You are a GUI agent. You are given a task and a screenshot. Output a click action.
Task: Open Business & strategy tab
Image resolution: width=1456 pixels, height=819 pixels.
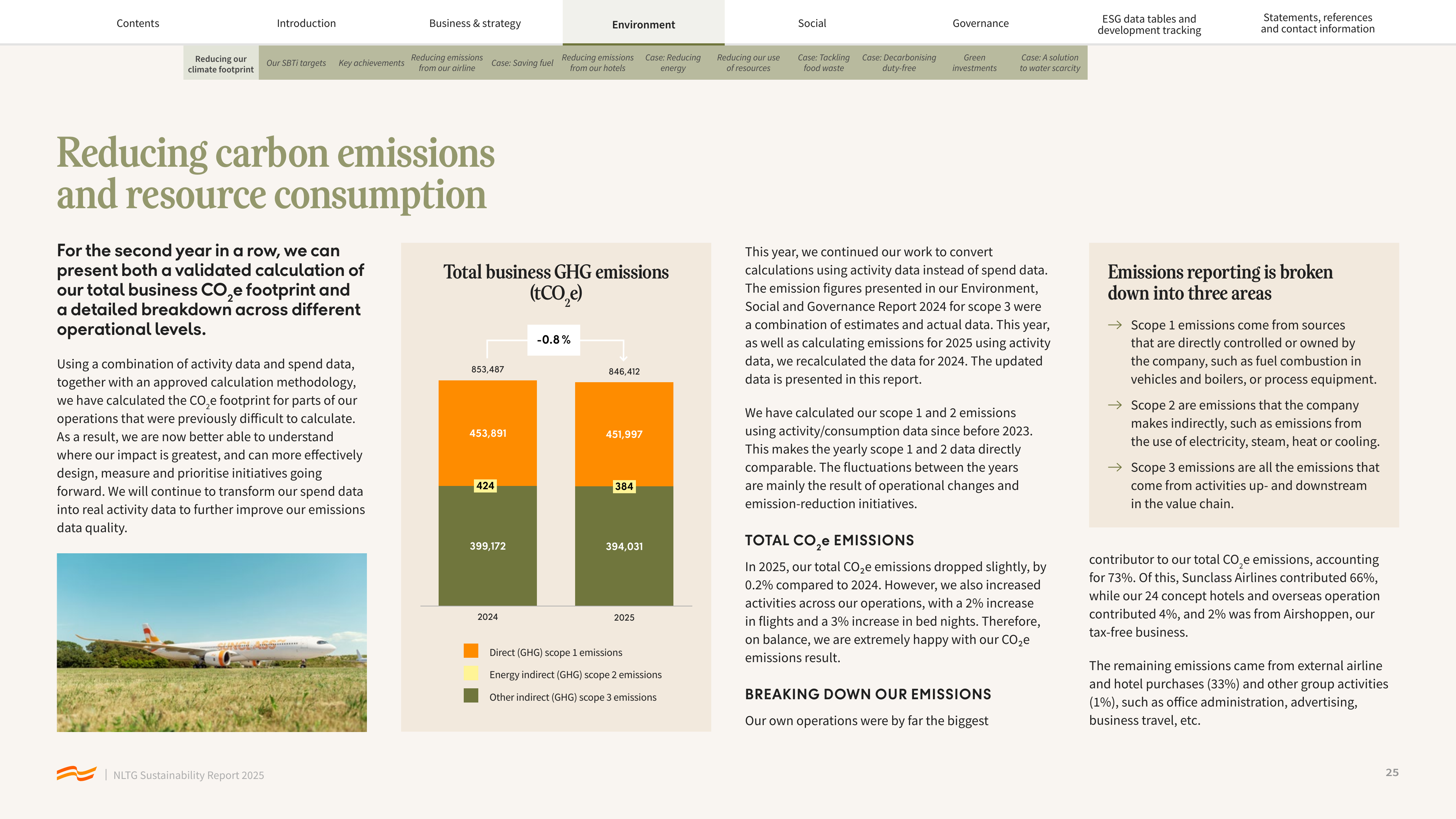click(475, 23)
